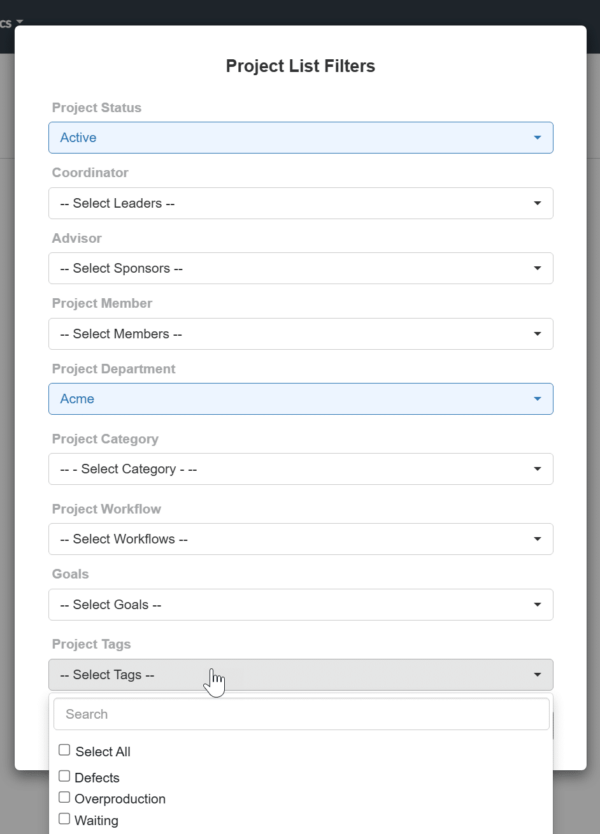Viewport: 600px width, 834px height.
Task: Open the Project Status dropdown showing Active
Action: [x=300, y=138]
